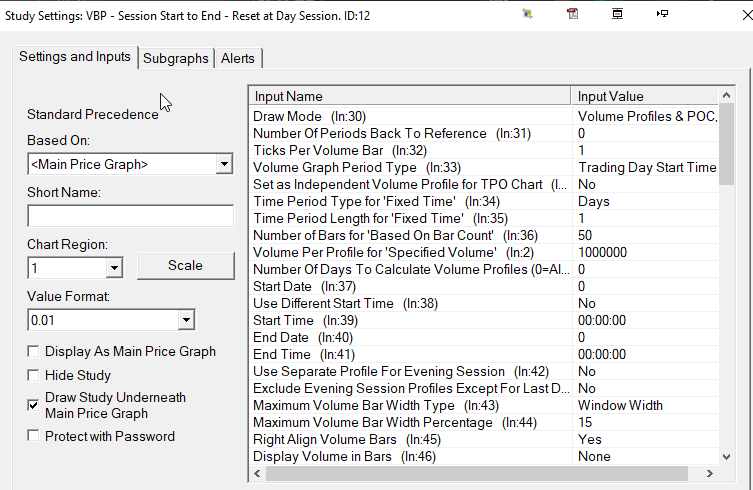Click the PDF export icon in title bar
The image size is (753, 490).
coord(572,14)
